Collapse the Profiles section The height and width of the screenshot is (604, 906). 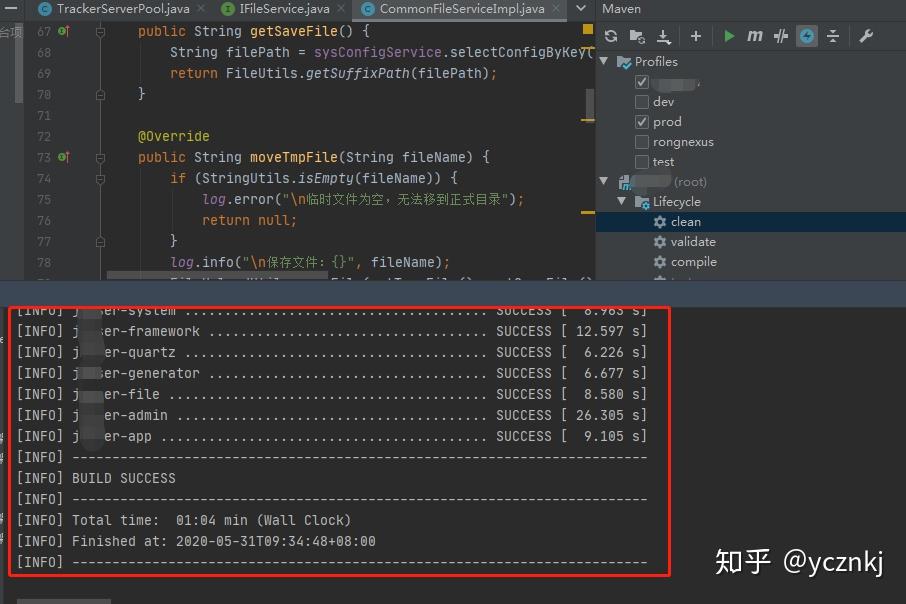tap(604, 61)
